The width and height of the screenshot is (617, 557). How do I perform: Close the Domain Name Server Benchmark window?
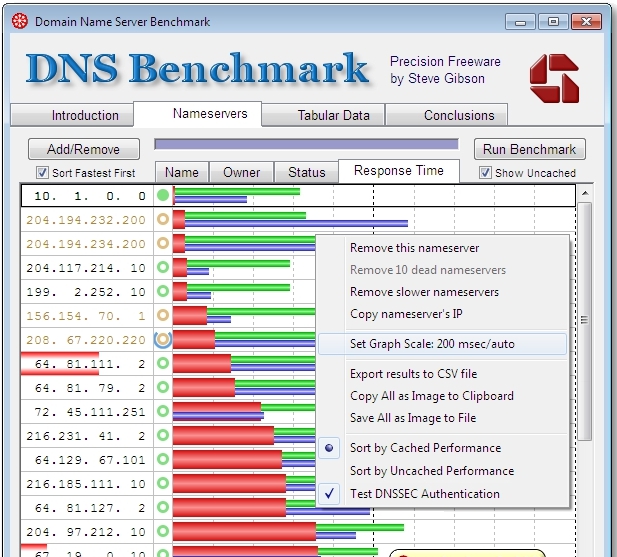coord(586,21)
